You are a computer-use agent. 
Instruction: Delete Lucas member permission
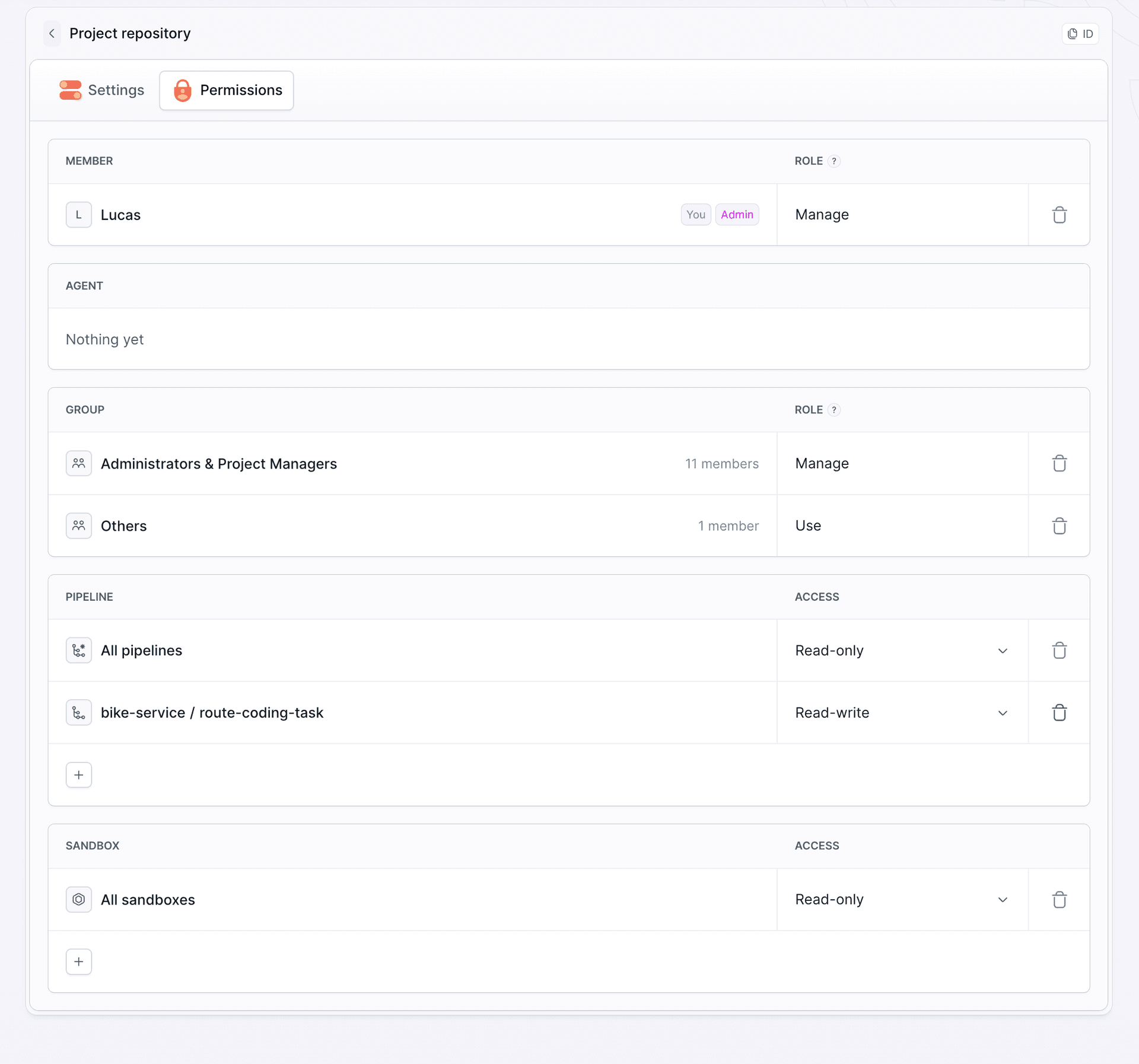1059,215
